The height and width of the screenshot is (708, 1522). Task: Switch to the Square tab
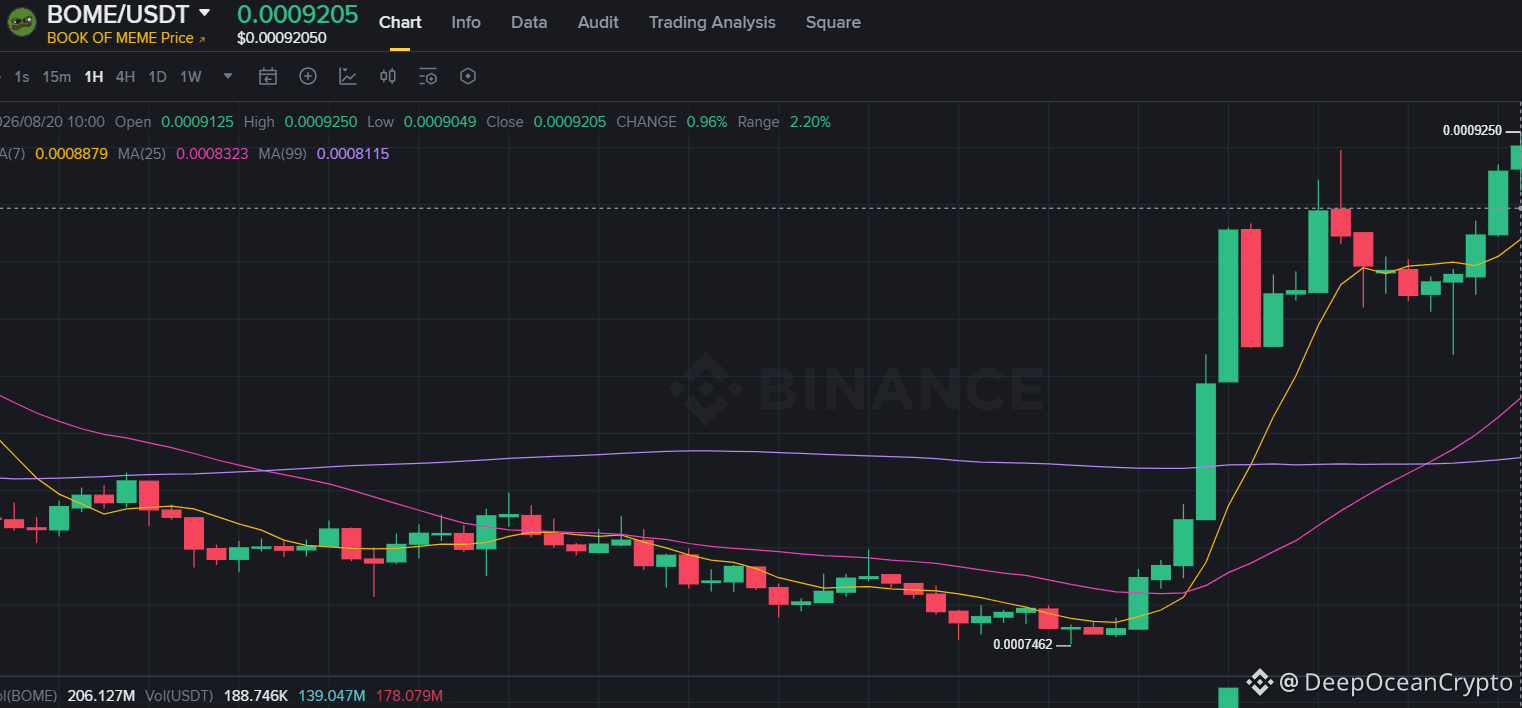tap(833, 22)
